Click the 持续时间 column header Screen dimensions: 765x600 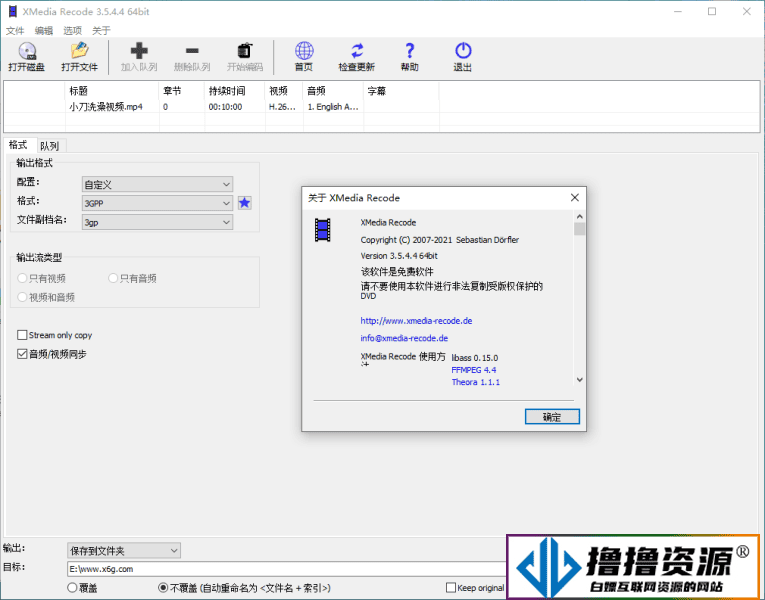[x=235, y=91]
